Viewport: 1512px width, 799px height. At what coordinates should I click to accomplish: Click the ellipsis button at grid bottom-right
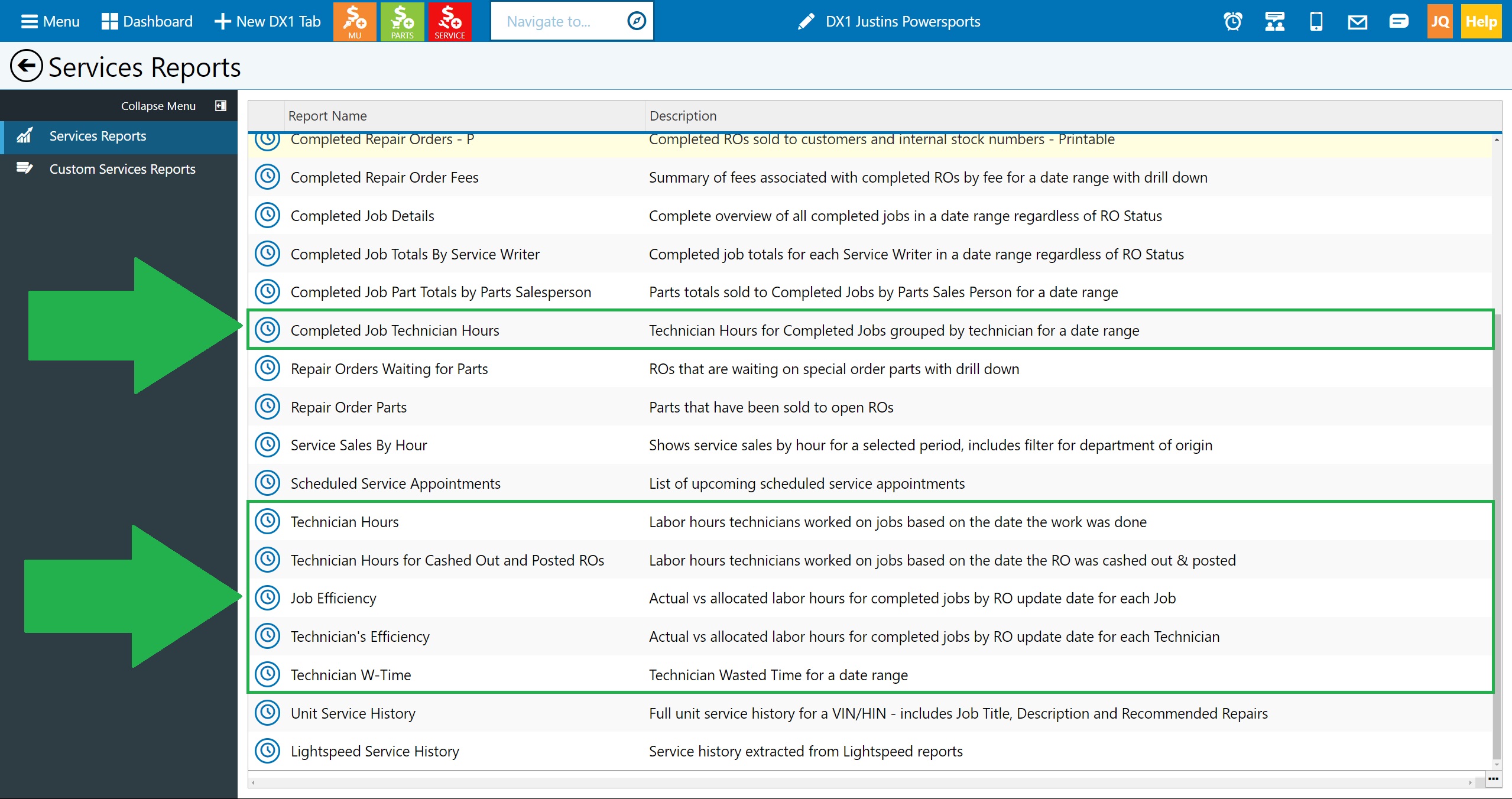pos(1494,779)
